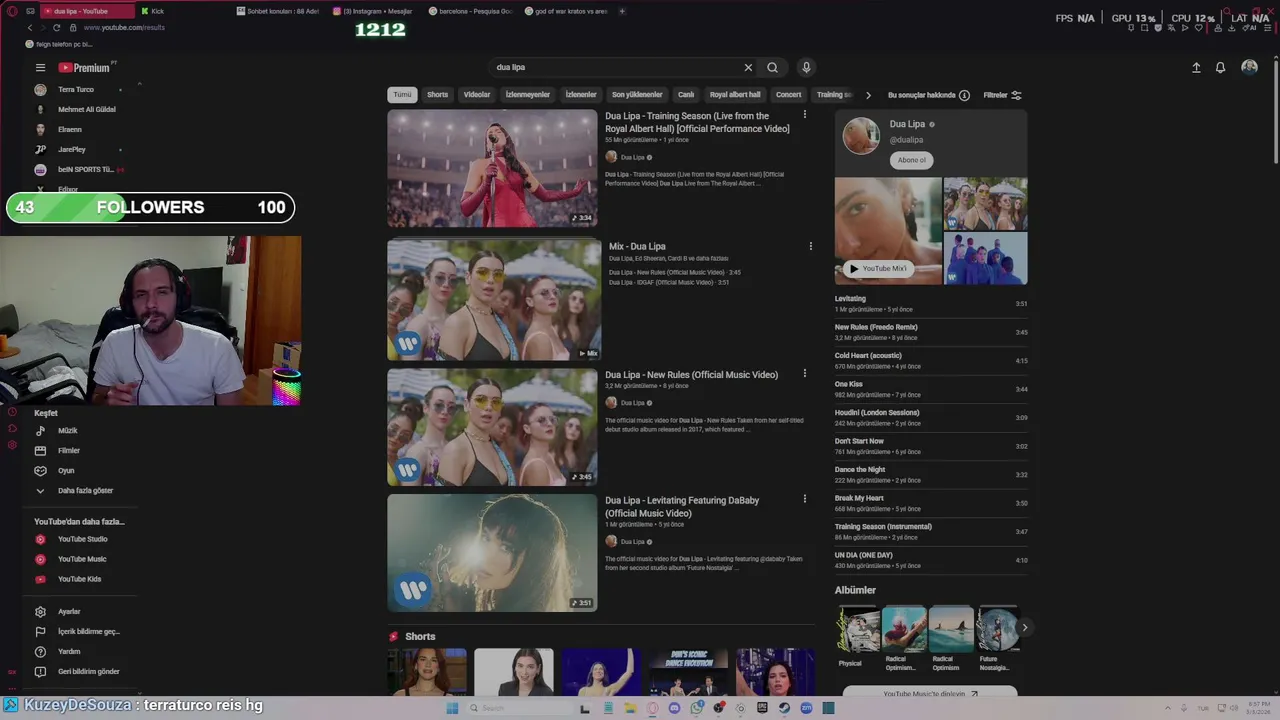
Task: Play Houdini (London Sessions) from song list
Action: (930, 417)
